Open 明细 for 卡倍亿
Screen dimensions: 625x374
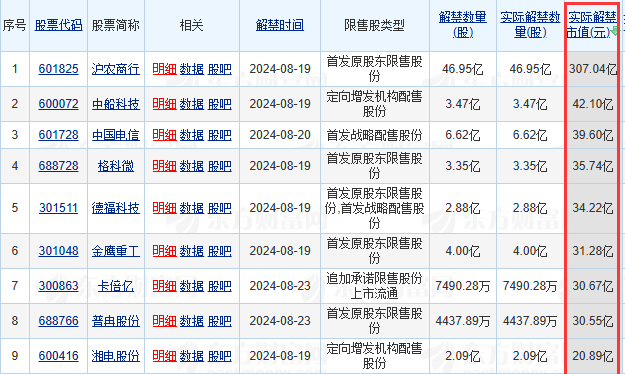(x=164, y=286)
